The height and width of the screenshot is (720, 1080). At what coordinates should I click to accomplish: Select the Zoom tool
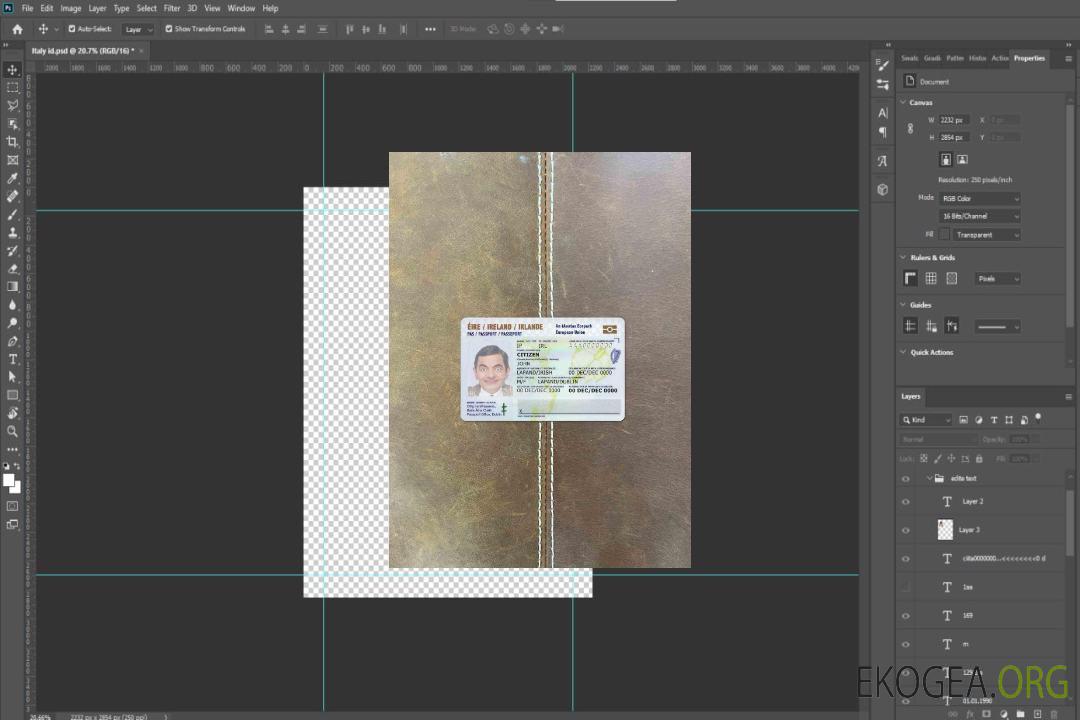pos(12,431)
